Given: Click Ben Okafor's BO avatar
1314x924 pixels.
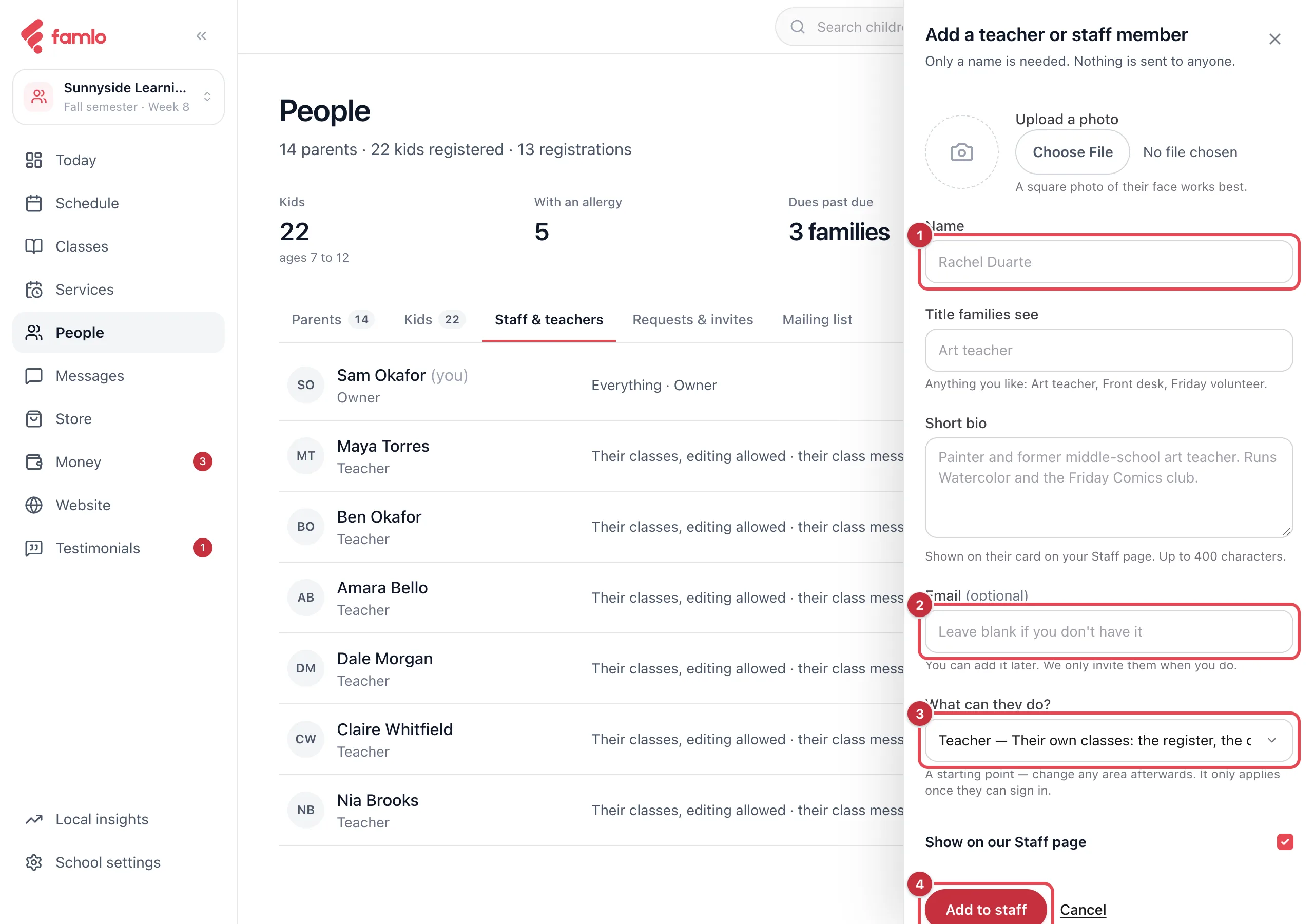Looking at the screenshot, I should (305, 527).
